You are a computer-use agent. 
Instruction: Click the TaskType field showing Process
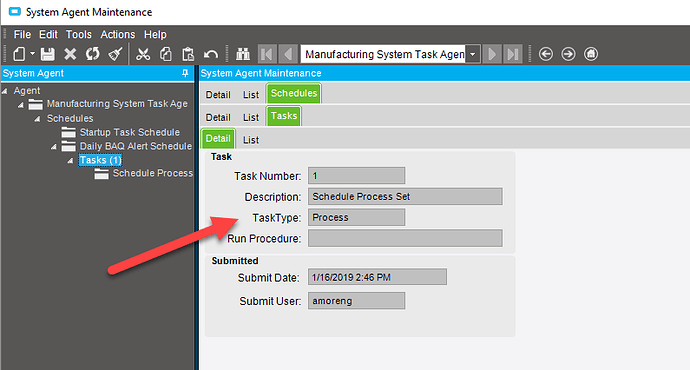click(356, 217)
